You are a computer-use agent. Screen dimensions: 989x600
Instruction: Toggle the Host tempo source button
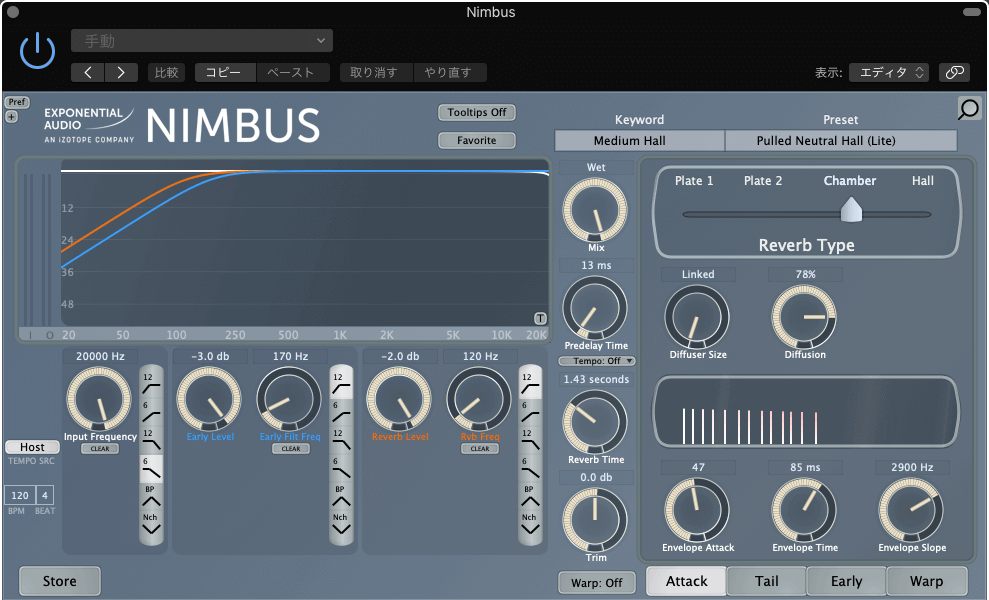32,447
